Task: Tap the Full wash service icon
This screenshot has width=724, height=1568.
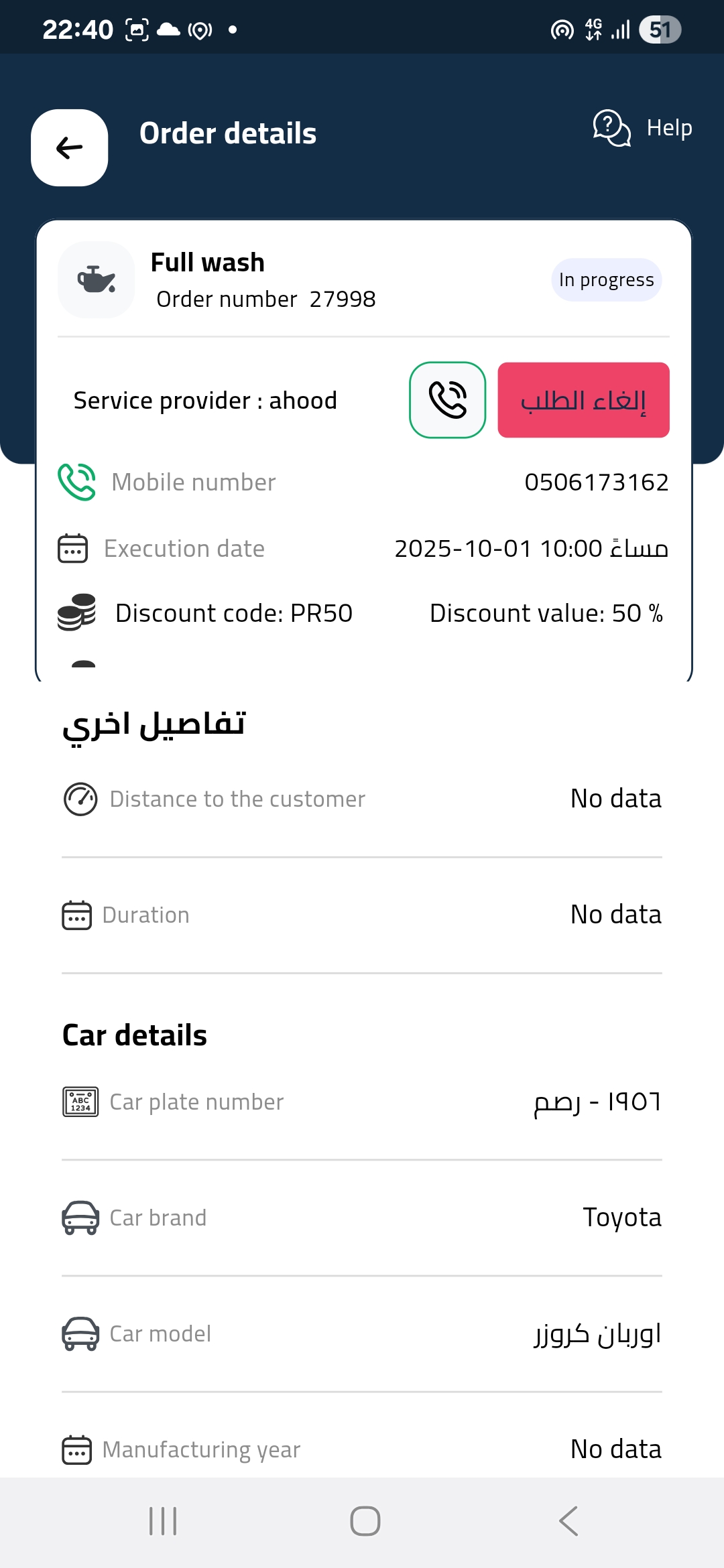Action: 97,279
